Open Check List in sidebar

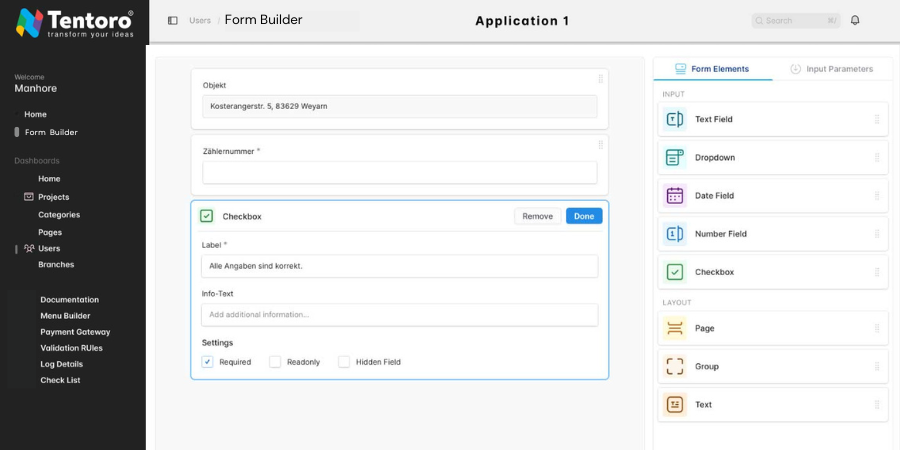coord(60,380)
